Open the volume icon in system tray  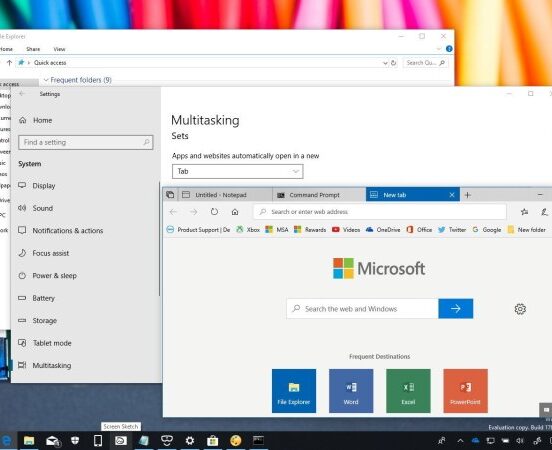point(520,440)
